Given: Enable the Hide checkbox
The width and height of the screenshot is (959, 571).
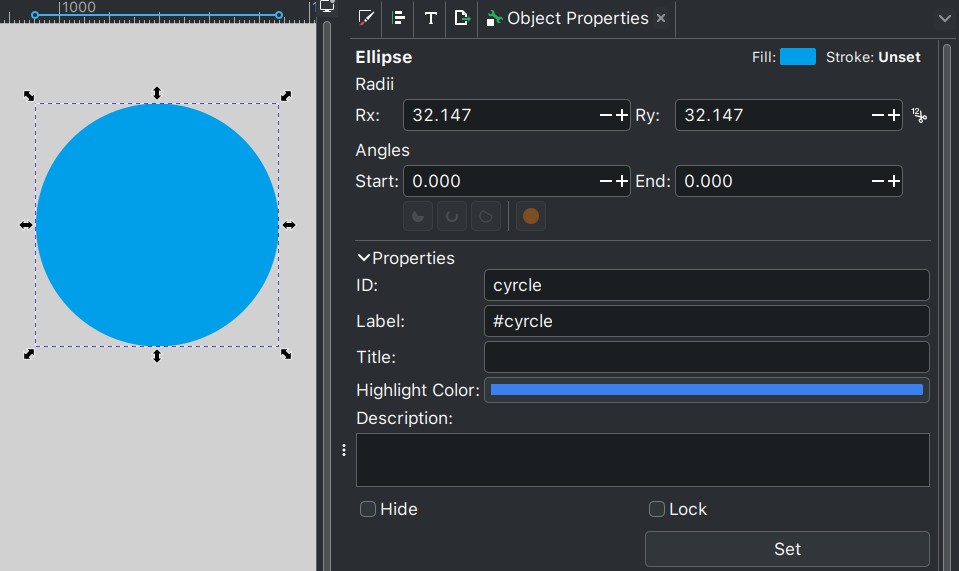Looking at the screenshot, I should point(368,509).
